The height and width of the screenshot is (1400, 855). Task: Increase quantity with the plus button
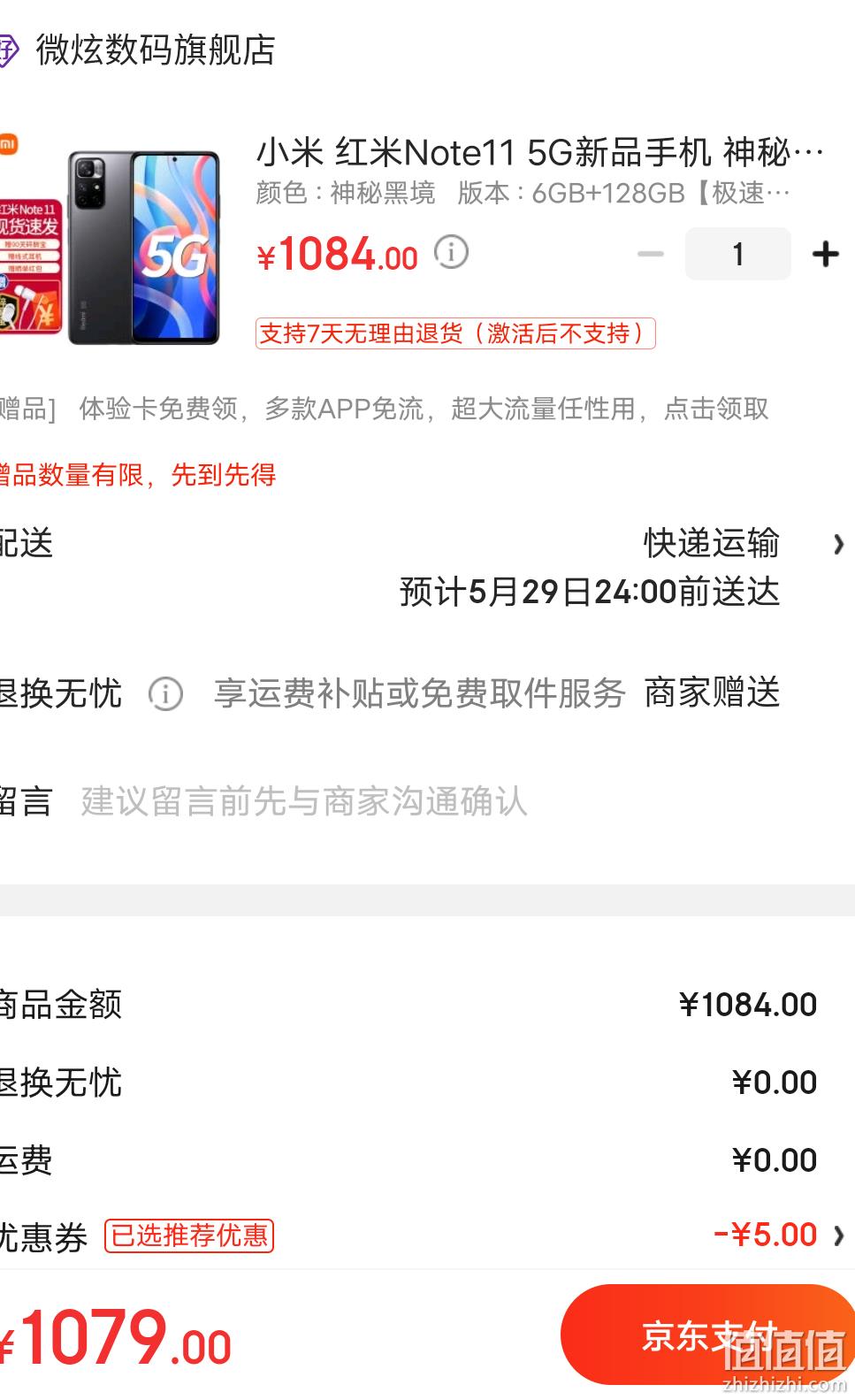click(825, 255)
